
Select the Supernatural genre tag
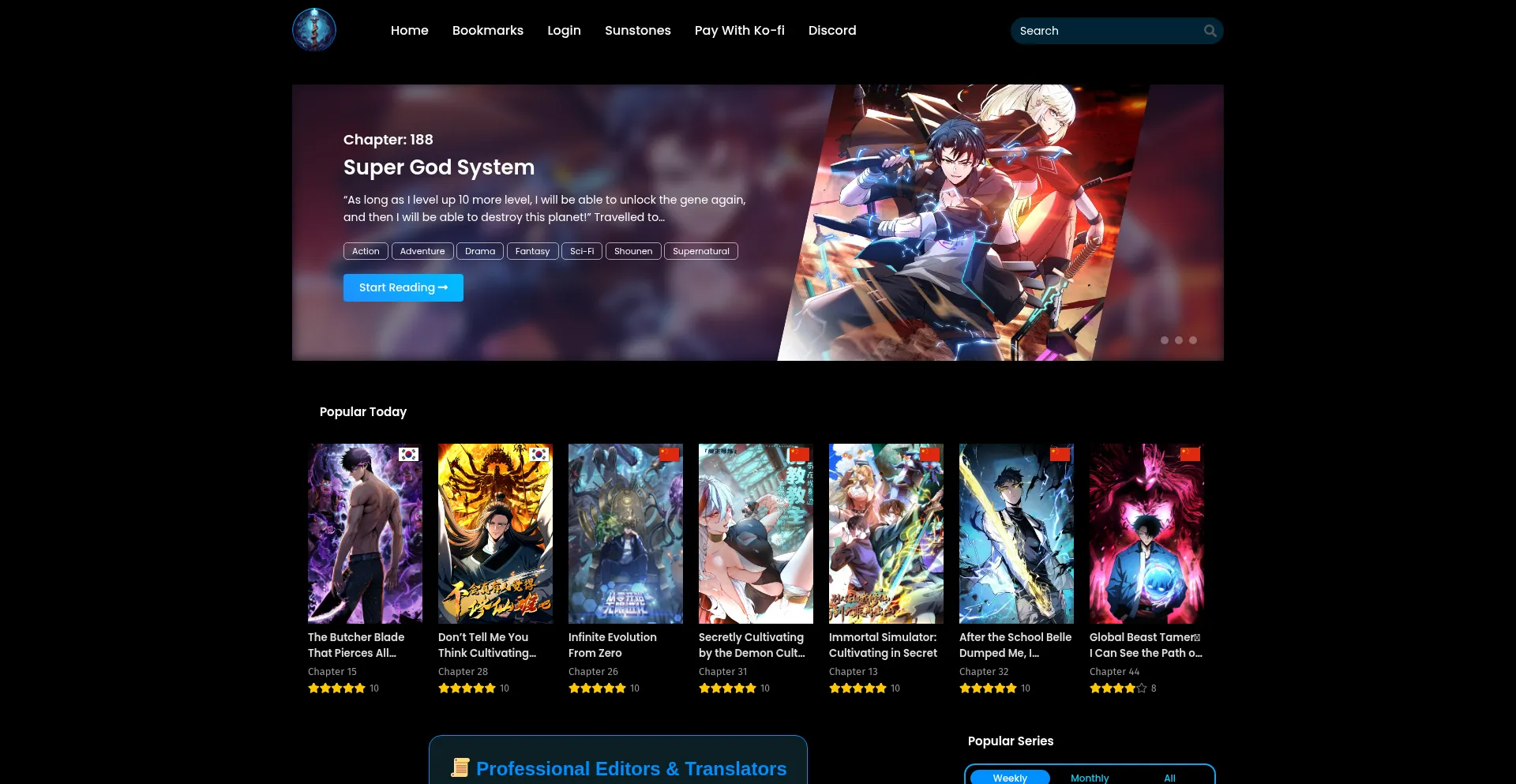[x=700, y=251]
